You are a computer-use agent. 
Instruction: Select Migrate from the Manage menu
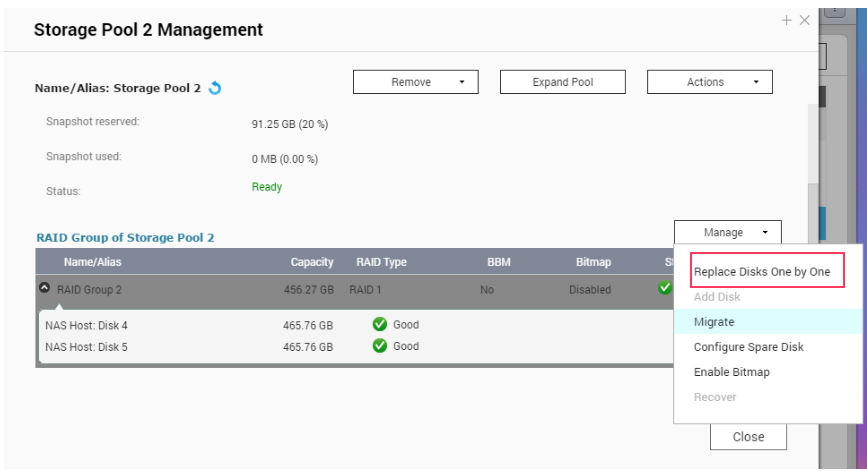tap(714, 322)
